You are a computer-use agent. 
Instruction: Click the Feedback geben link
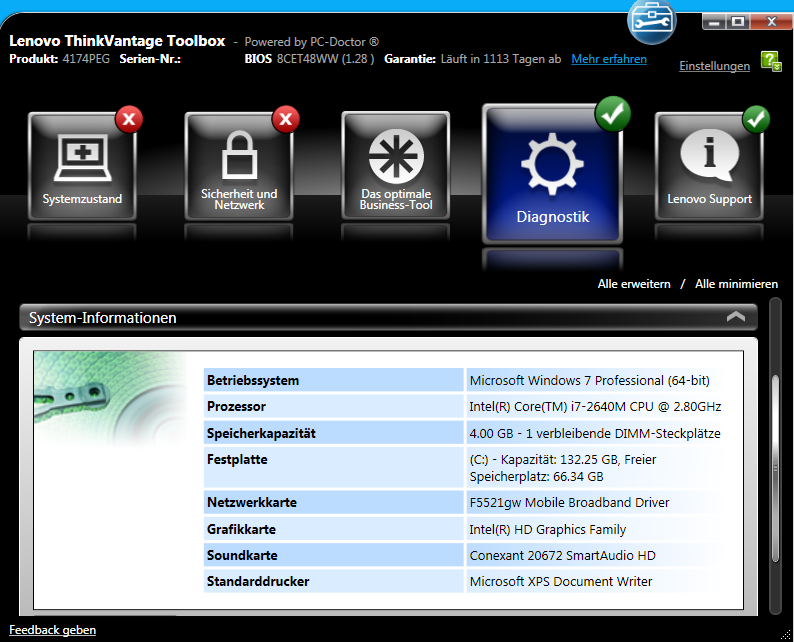coord(52,630)
